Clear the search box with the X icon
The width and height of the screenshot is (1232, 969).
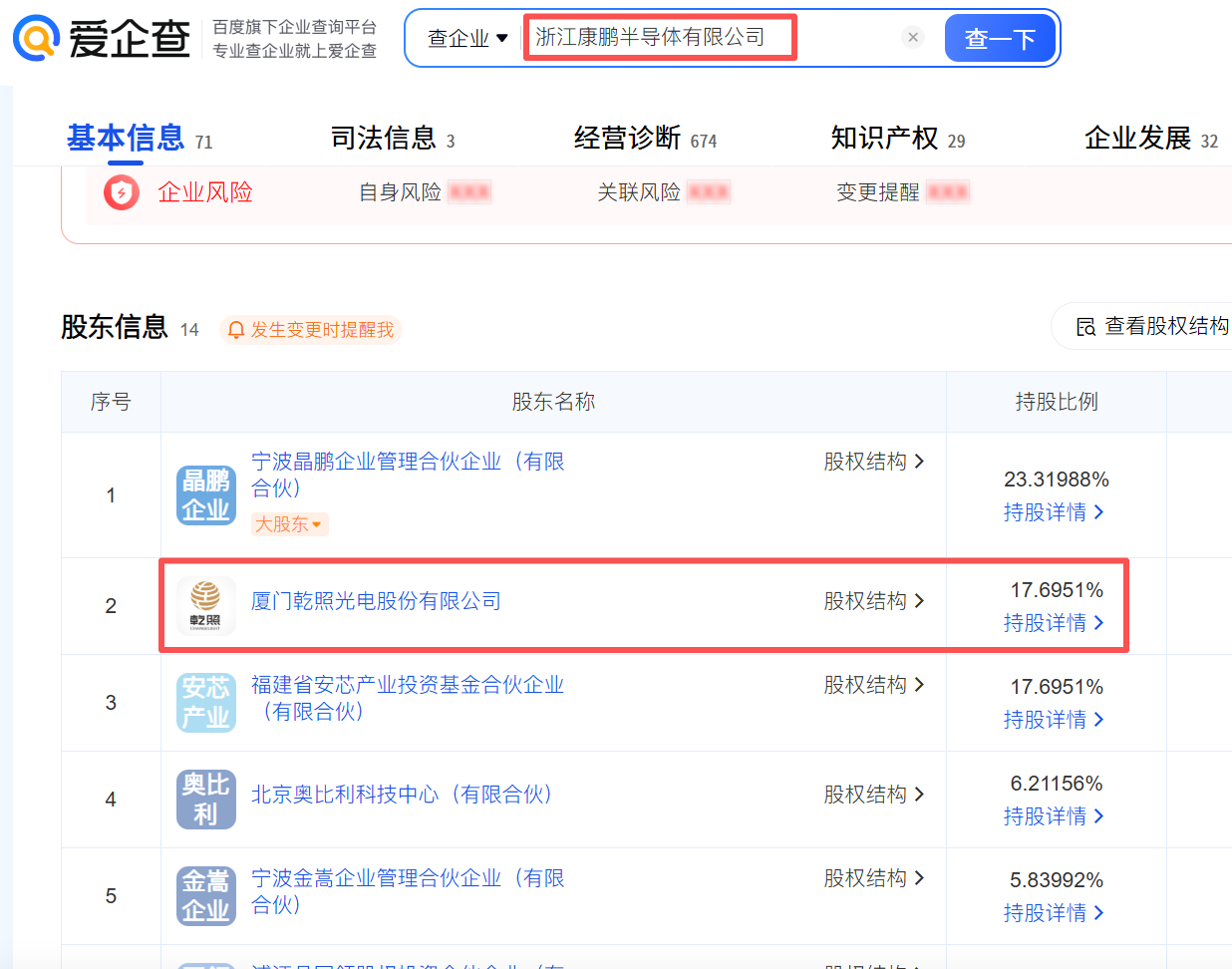pyautogui.click(x=913, y=38)
